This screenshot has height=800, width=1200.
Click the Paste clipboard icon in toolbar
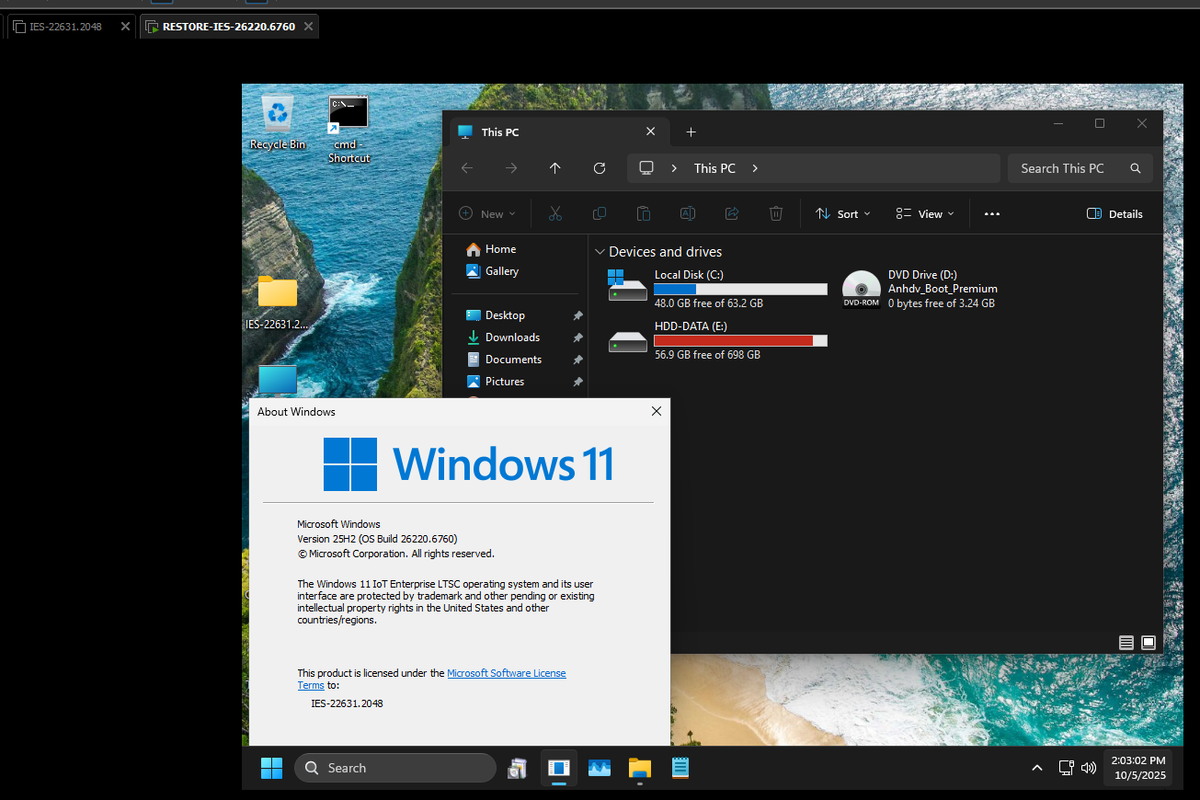click(x=643, y=213)
